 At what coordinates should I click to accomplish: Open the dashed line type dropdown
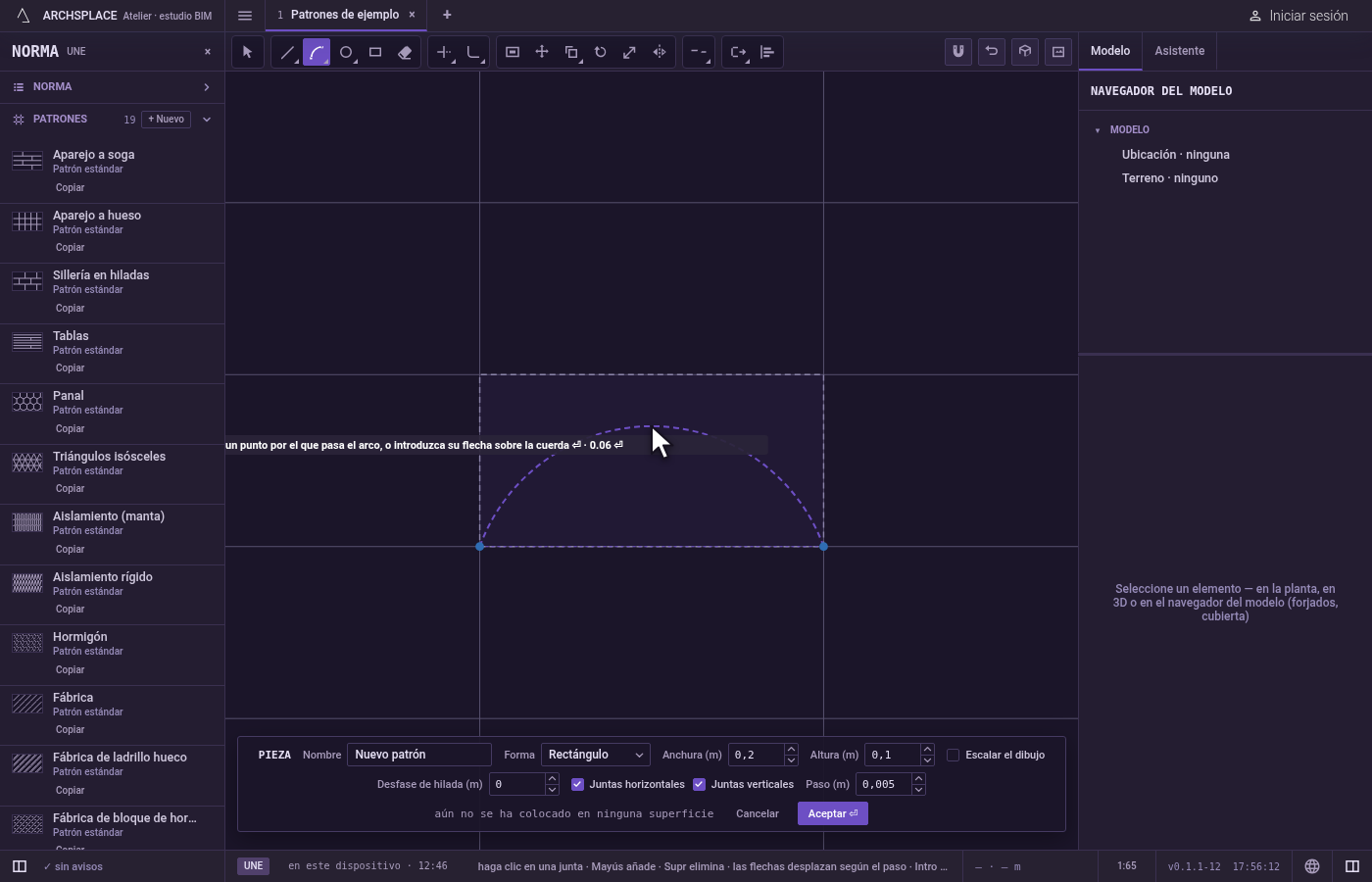tap(699, 52)
